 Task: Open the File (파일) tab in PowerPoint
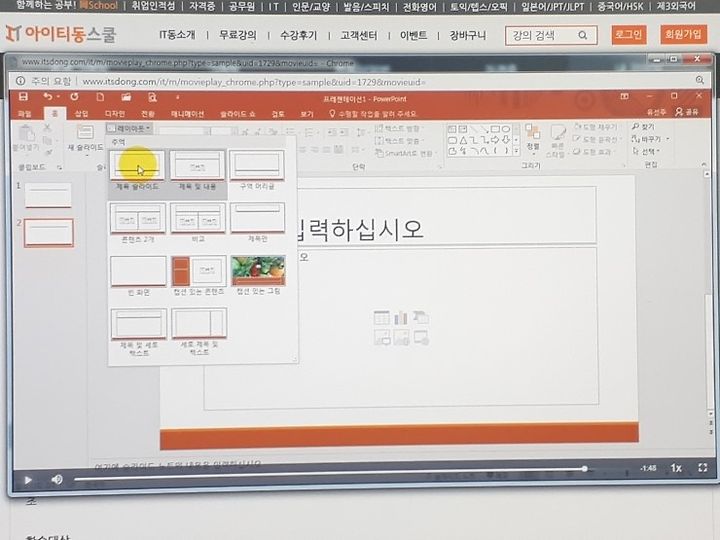pos(24,113)
